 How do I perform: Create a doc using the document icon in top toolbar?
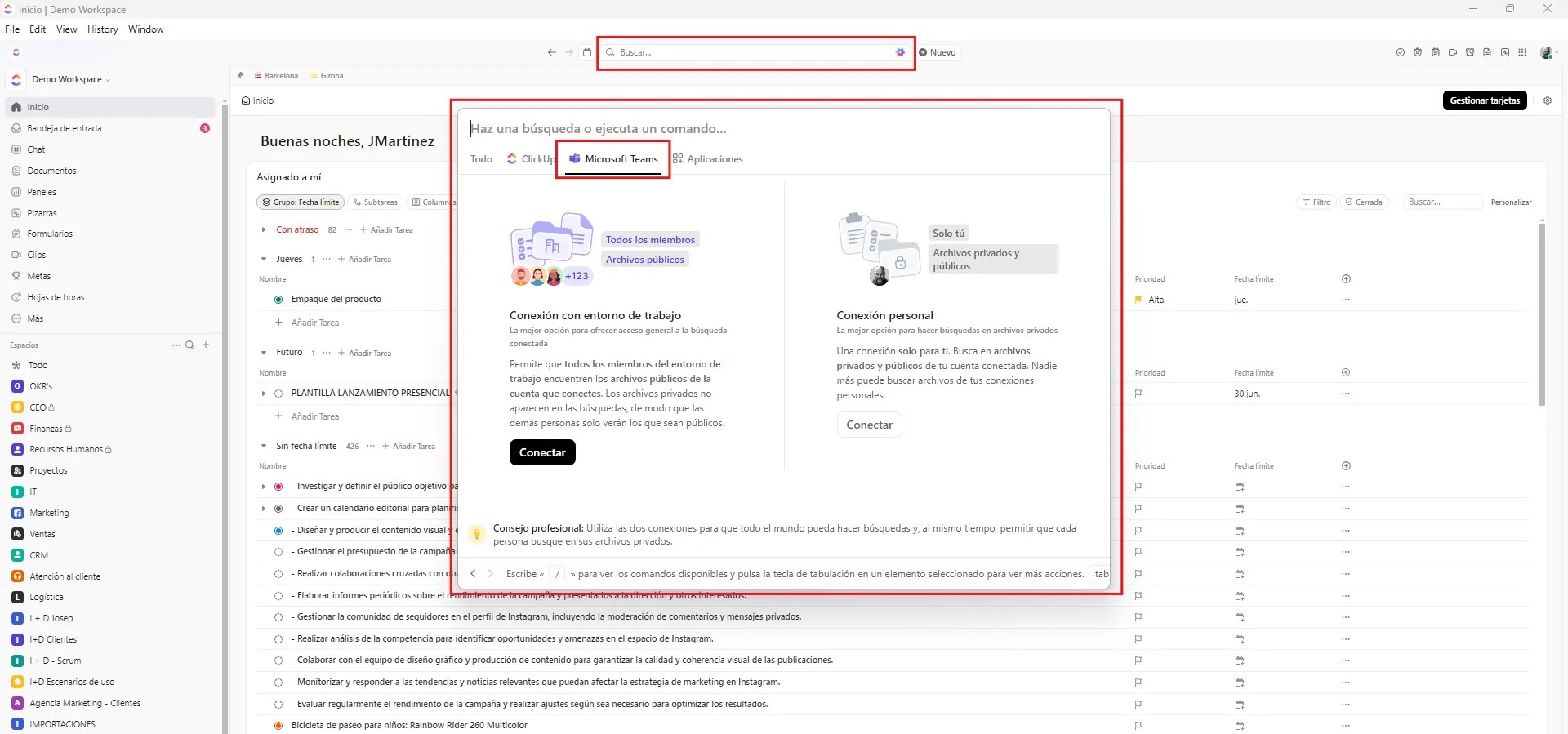pos(1487,52)
